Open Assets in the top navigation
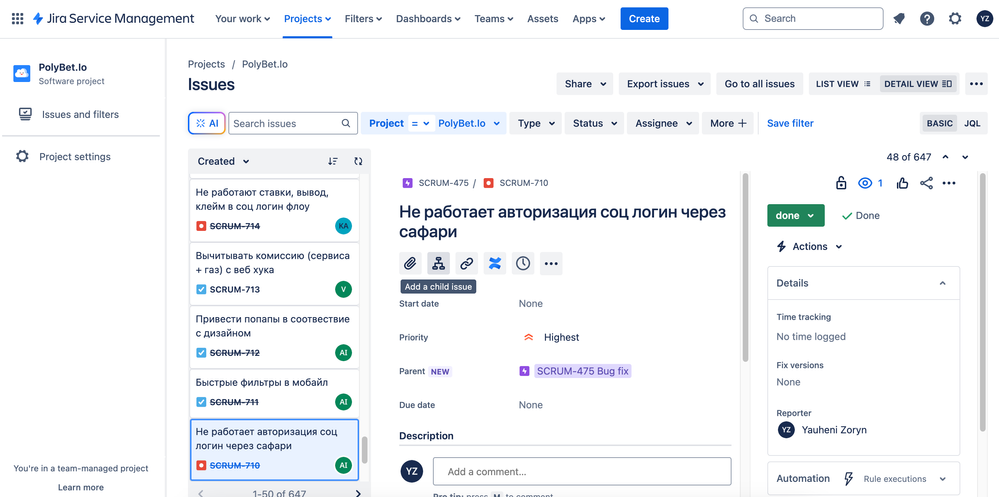Screen dimensions: 999x497 tap(543, 18)
